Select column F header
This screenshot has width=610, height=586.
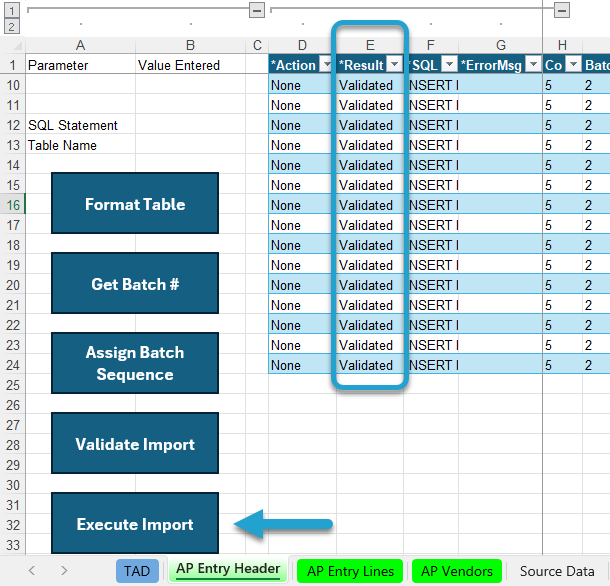[431, 45]
